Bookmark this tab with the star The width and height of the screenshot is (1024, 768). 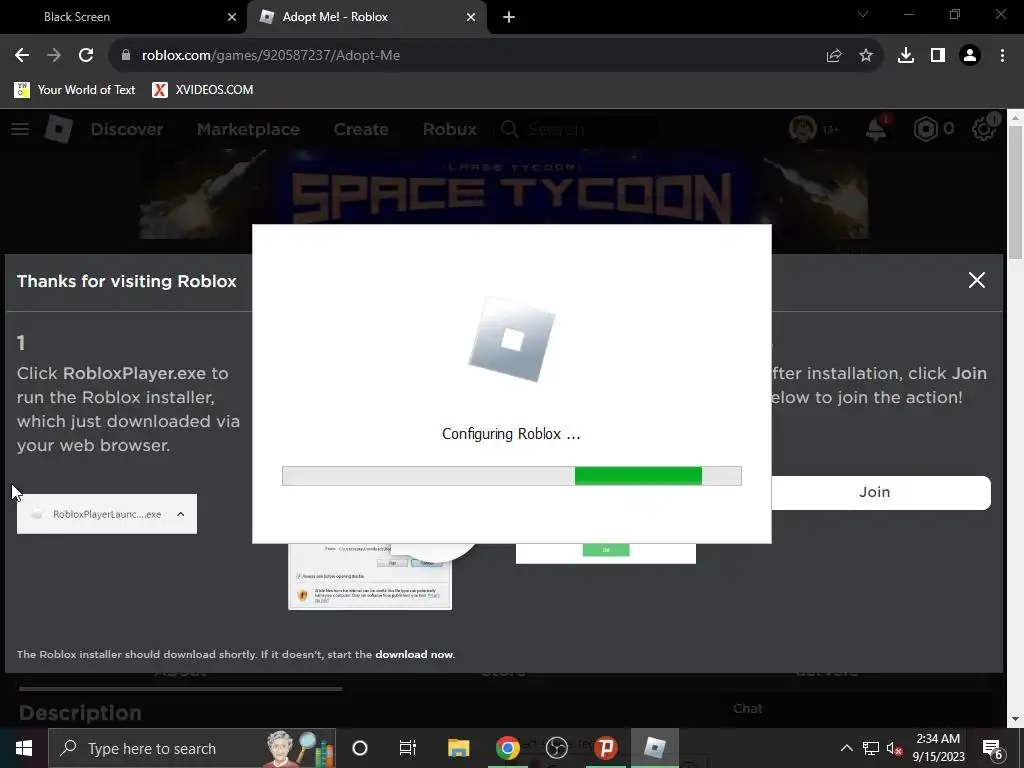866,56
